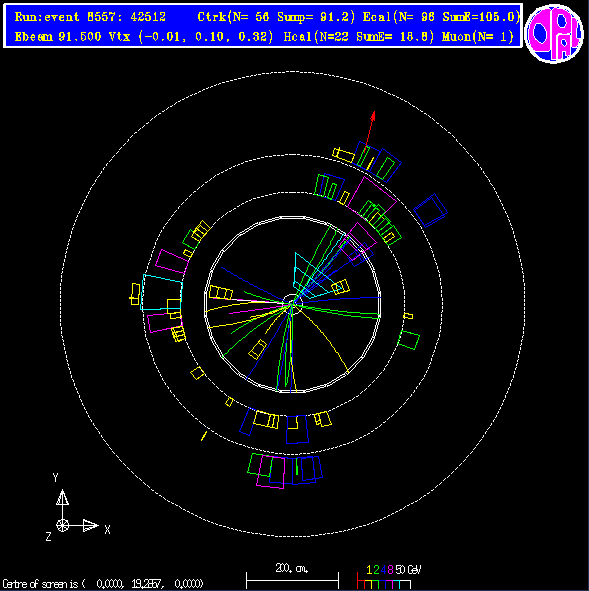Click the red muon arrow tip
The width and height of the screenshot is (589, 591).
(373, 115)
